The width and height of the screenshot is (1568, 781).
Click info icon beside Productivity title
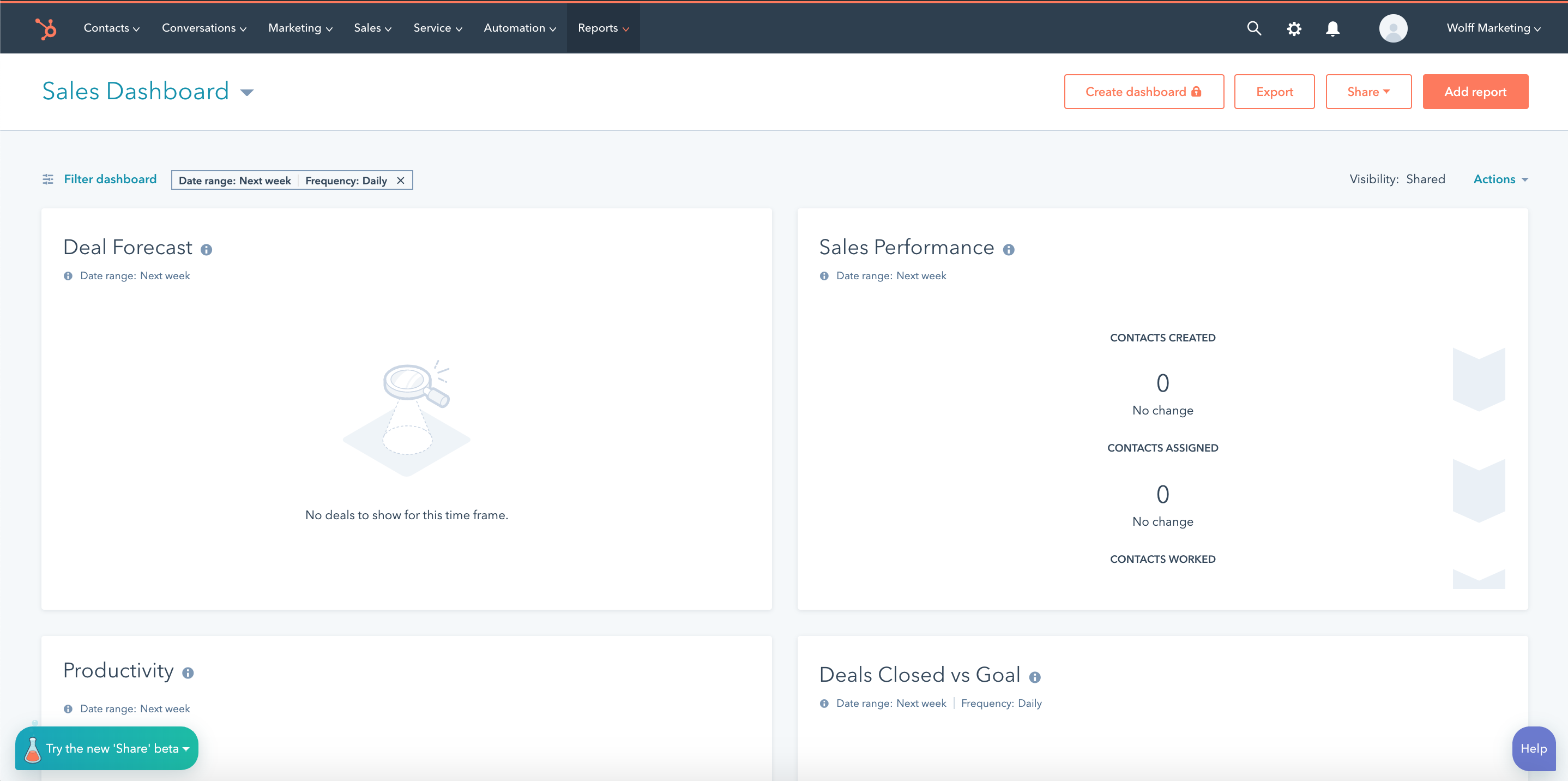coord(188,672)
